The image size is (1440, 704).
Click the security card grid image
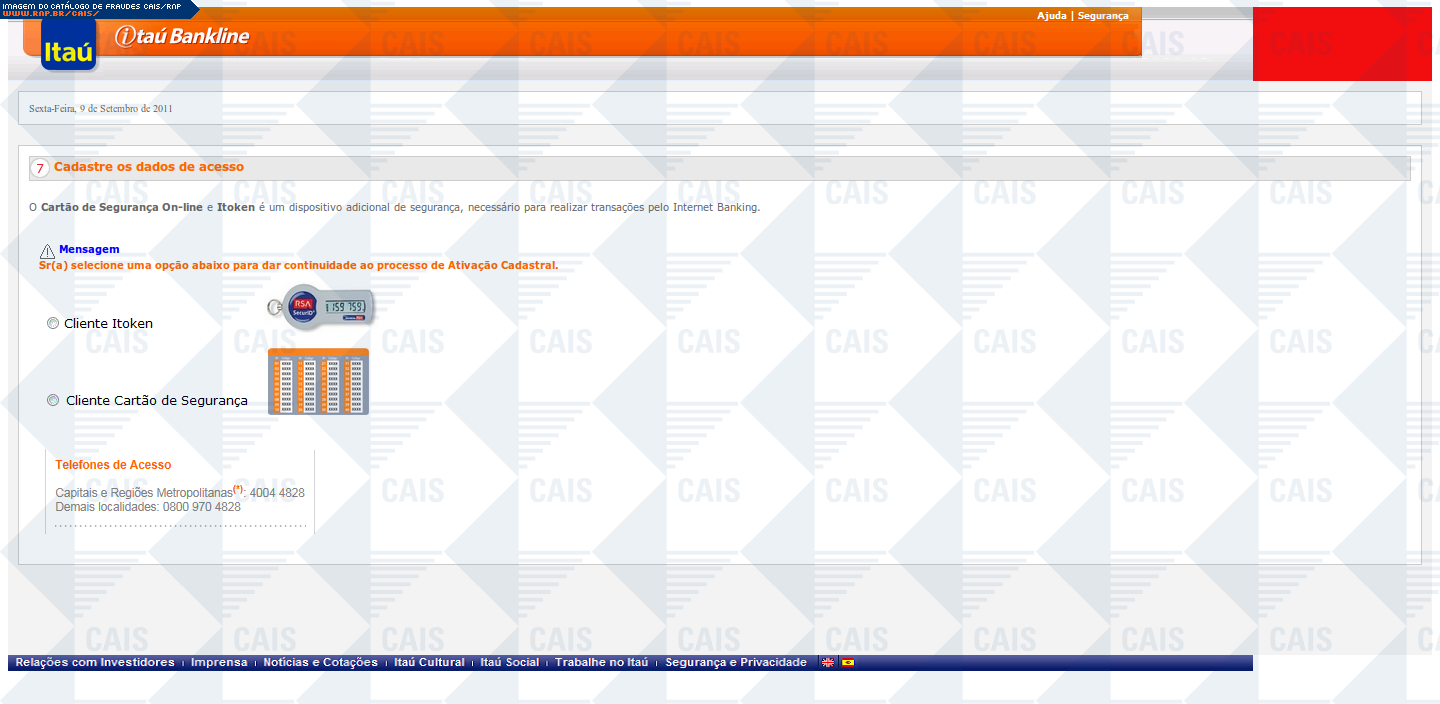pyautogui.click(x=318, y=382)
